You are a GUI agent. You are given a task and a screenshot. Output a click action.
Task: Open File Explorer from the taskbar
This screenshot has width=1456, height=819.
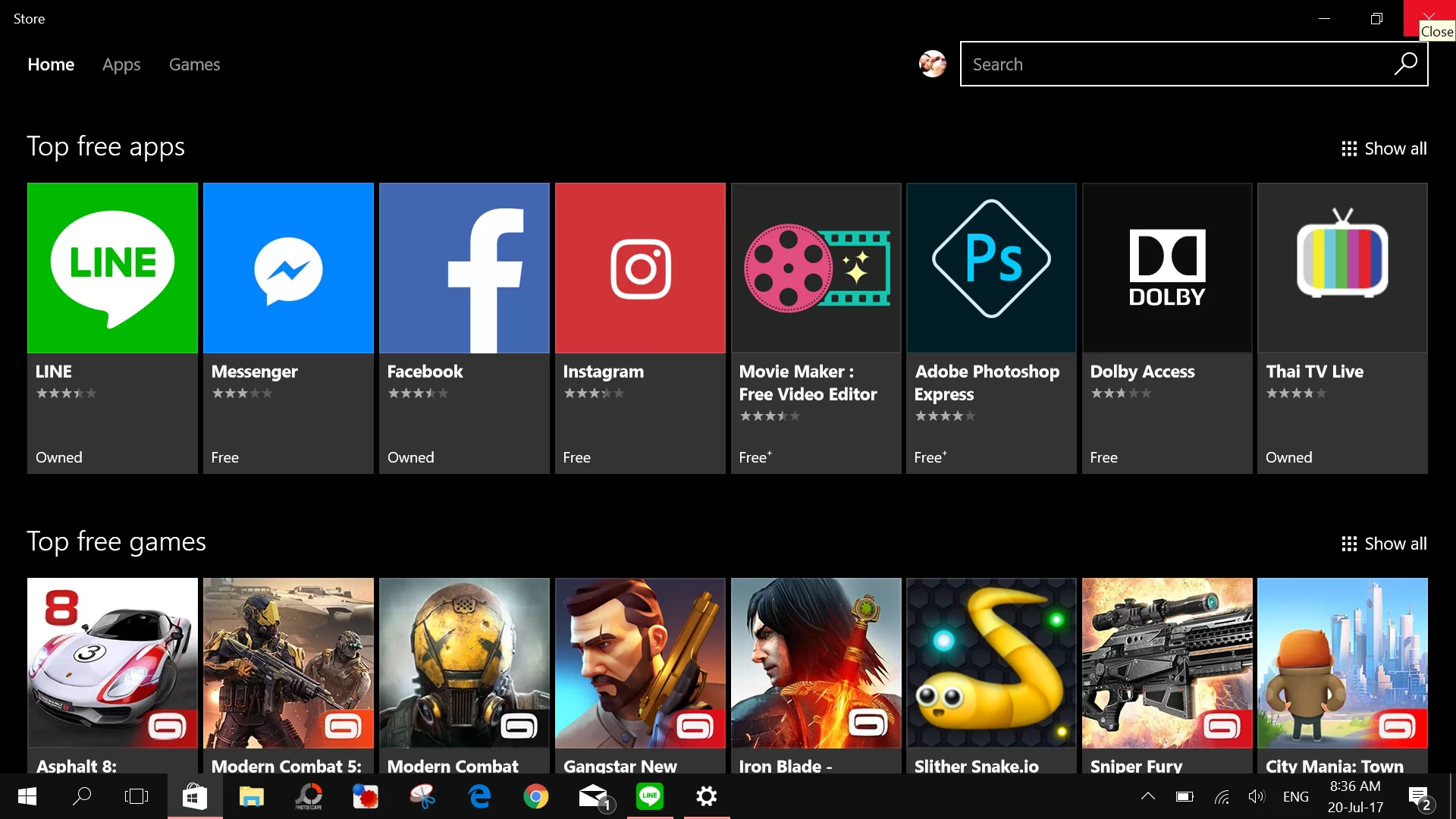[251, 796]
